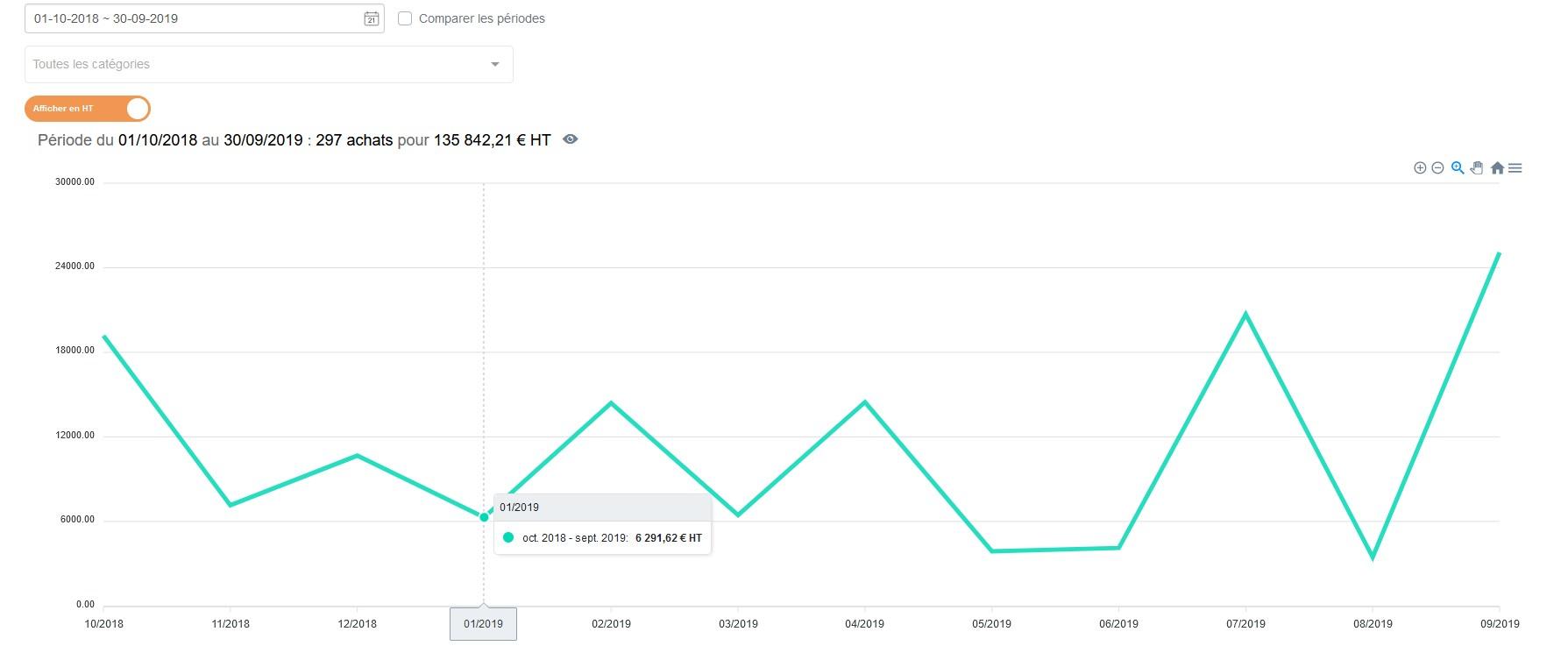Image resolution: width=1568 pixels, height=646 pixels.
Task: Click the '02/2019' x-axis label
Action: pos(611,624)
